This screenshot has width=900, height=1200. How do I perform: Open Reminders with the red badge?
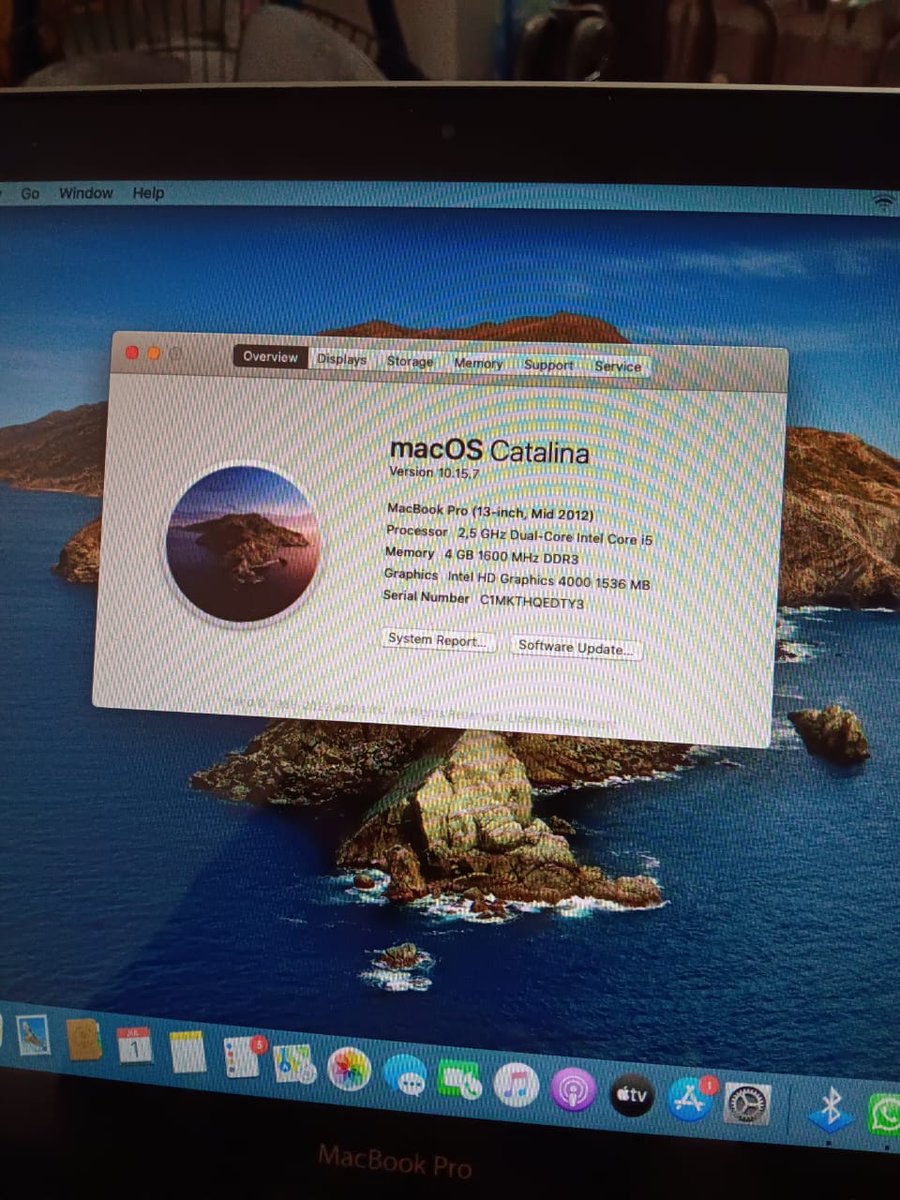tap(242, 1056)
